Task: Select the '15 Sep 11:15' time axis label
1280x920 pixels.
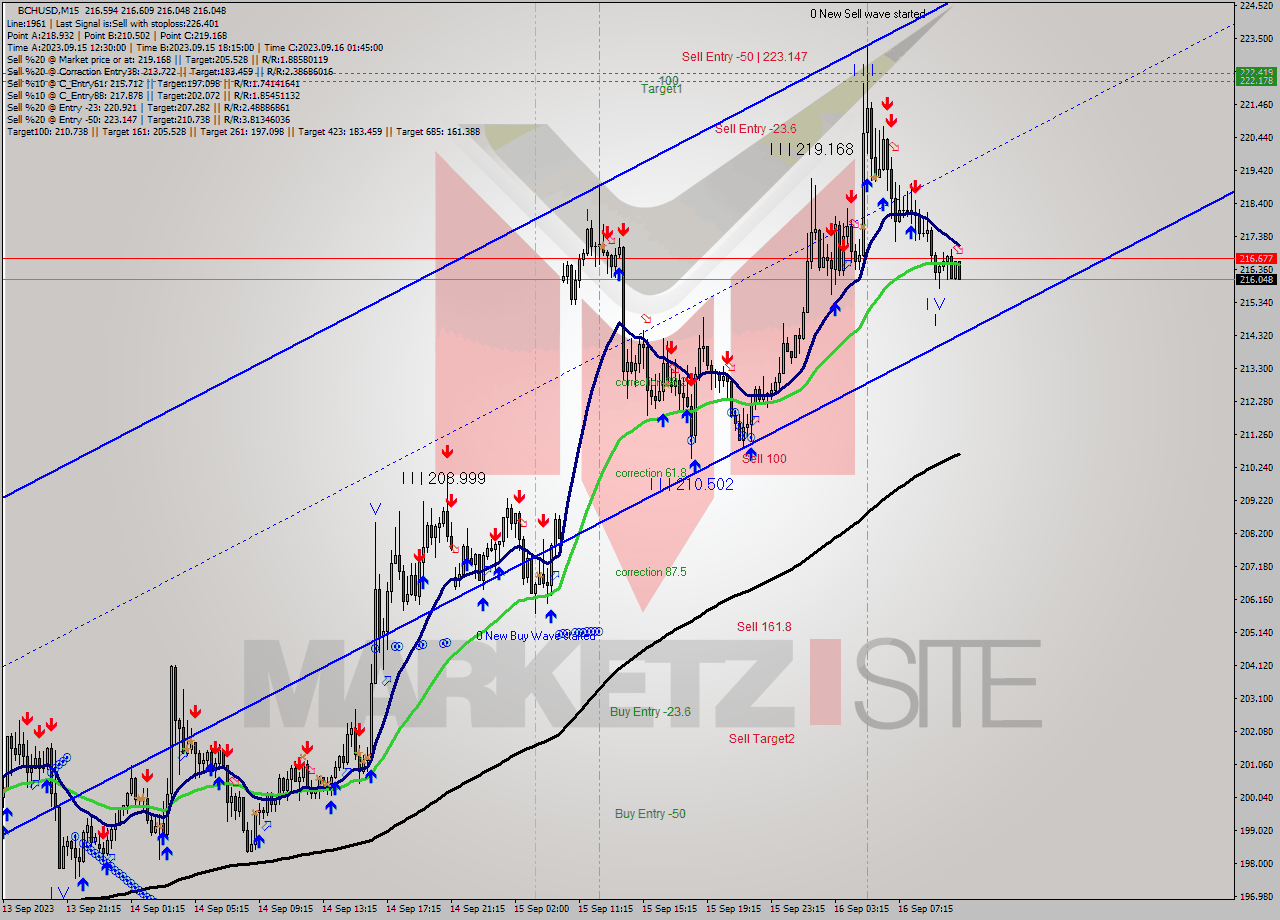Action: coord(605,909)
